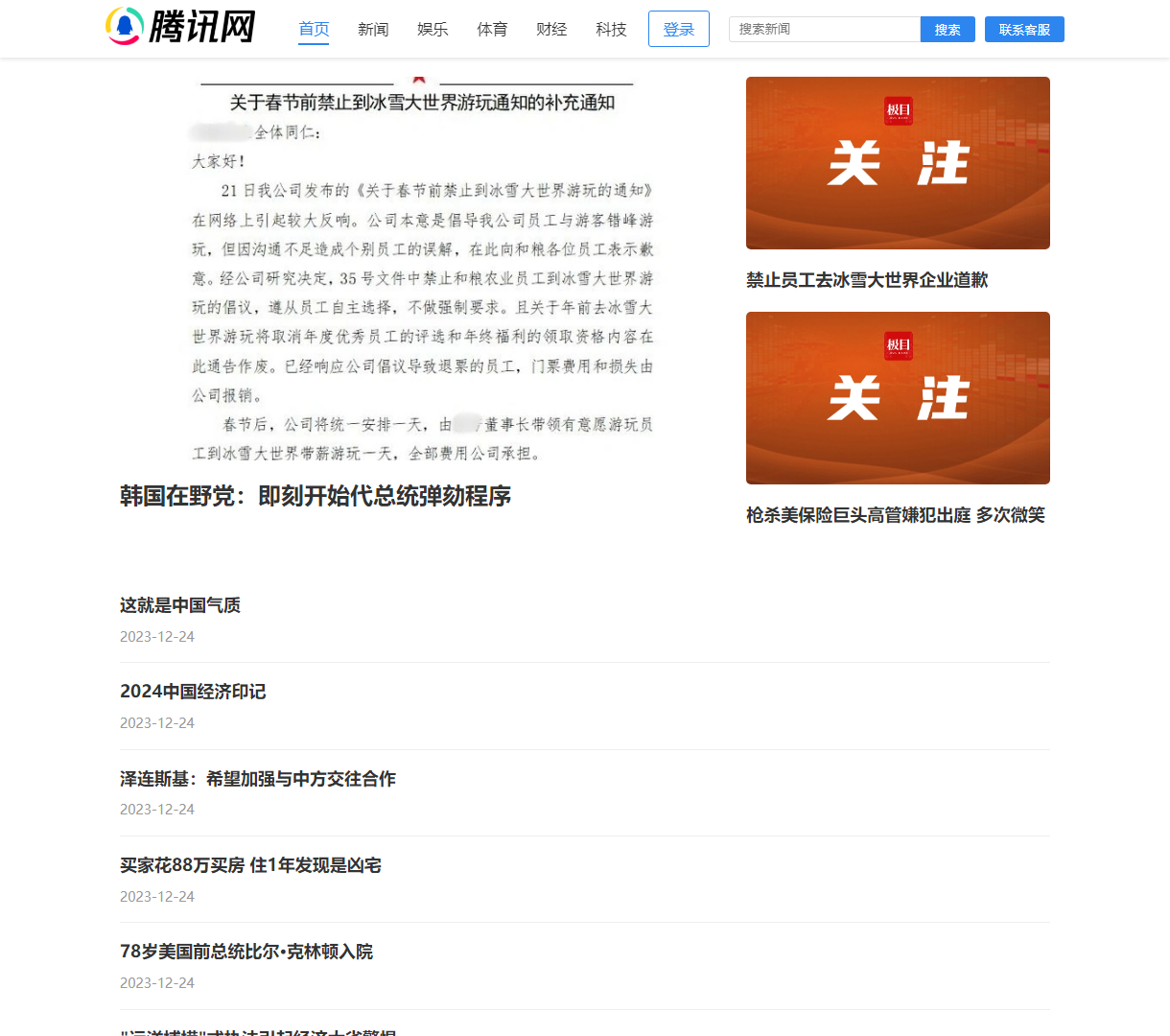Switch to the 新闻 navigation tab
The image size is (1170, 1036).
[x=373, y=29]
